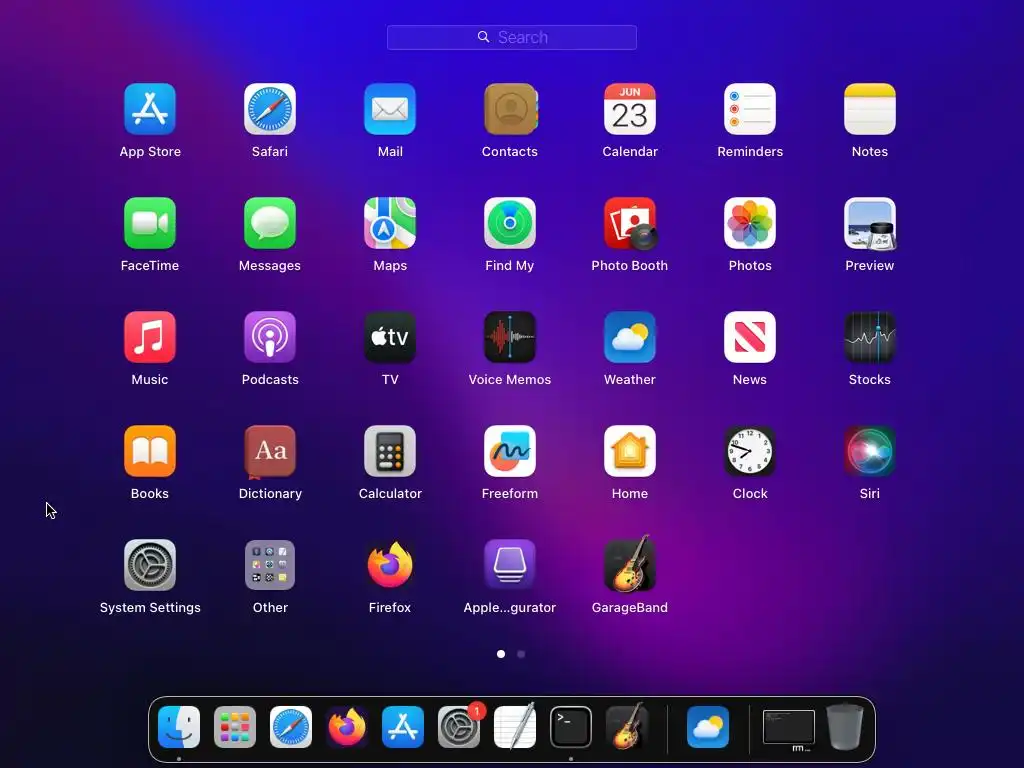Open the Books app

(x=150, y=451)
